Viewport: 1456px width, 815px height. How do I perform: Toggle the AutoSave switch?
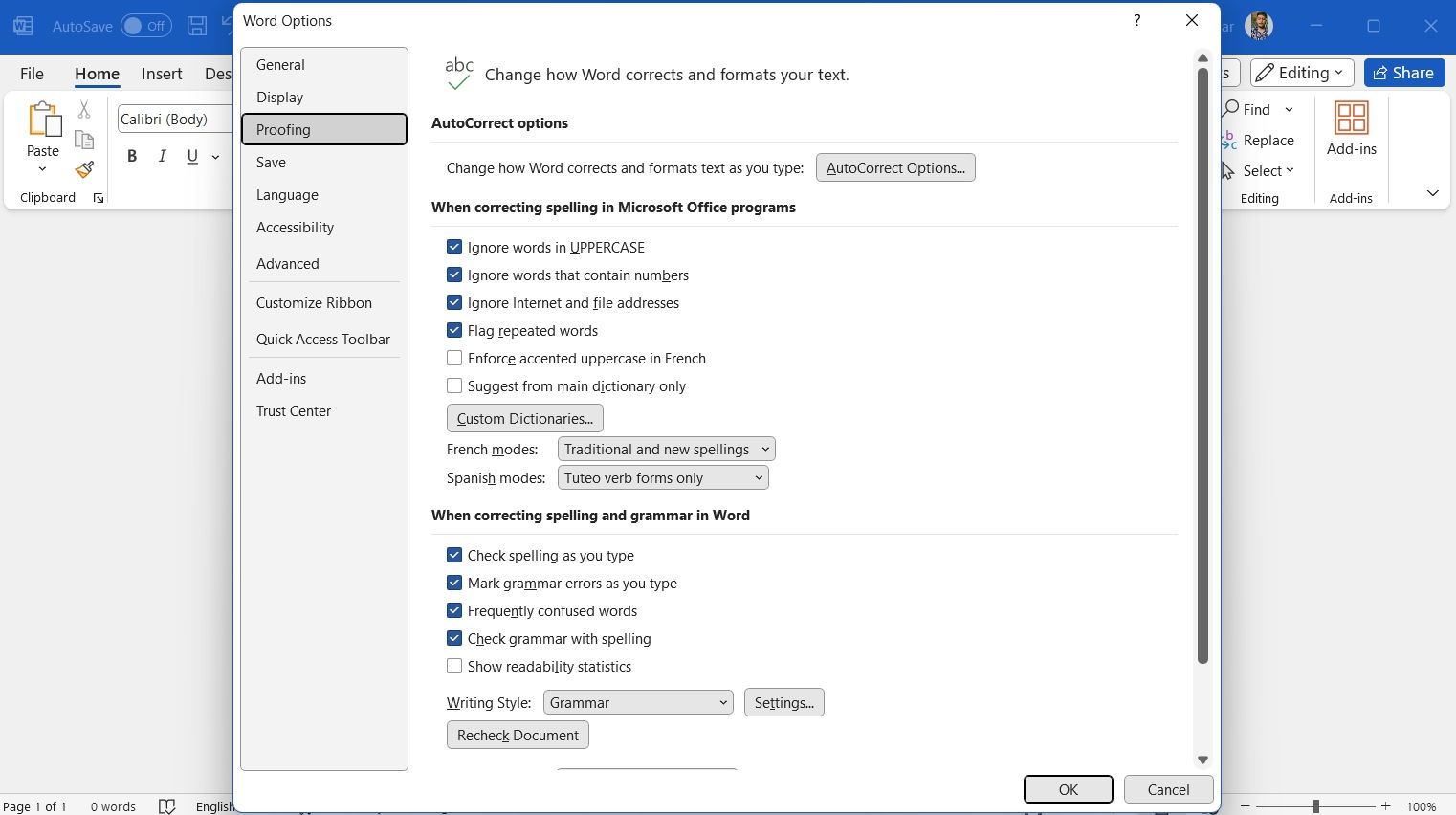click(x=145, y=26)
